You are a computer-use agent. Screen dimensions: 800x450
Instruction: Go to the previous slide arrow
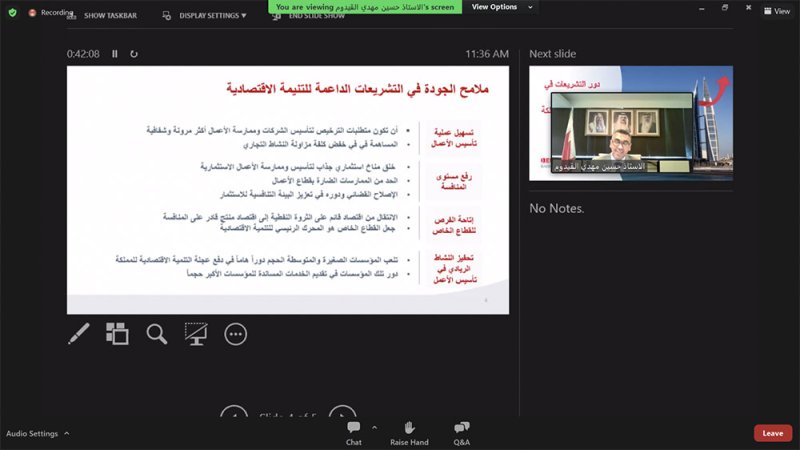(234, 411)
